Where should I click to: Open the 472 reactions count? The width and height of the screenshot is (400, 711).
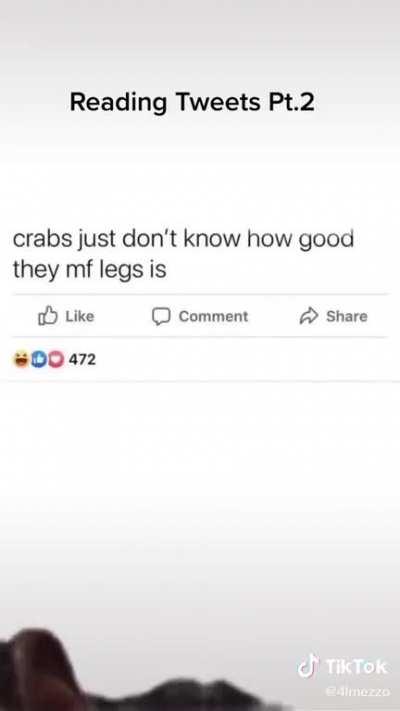(82, 360)
